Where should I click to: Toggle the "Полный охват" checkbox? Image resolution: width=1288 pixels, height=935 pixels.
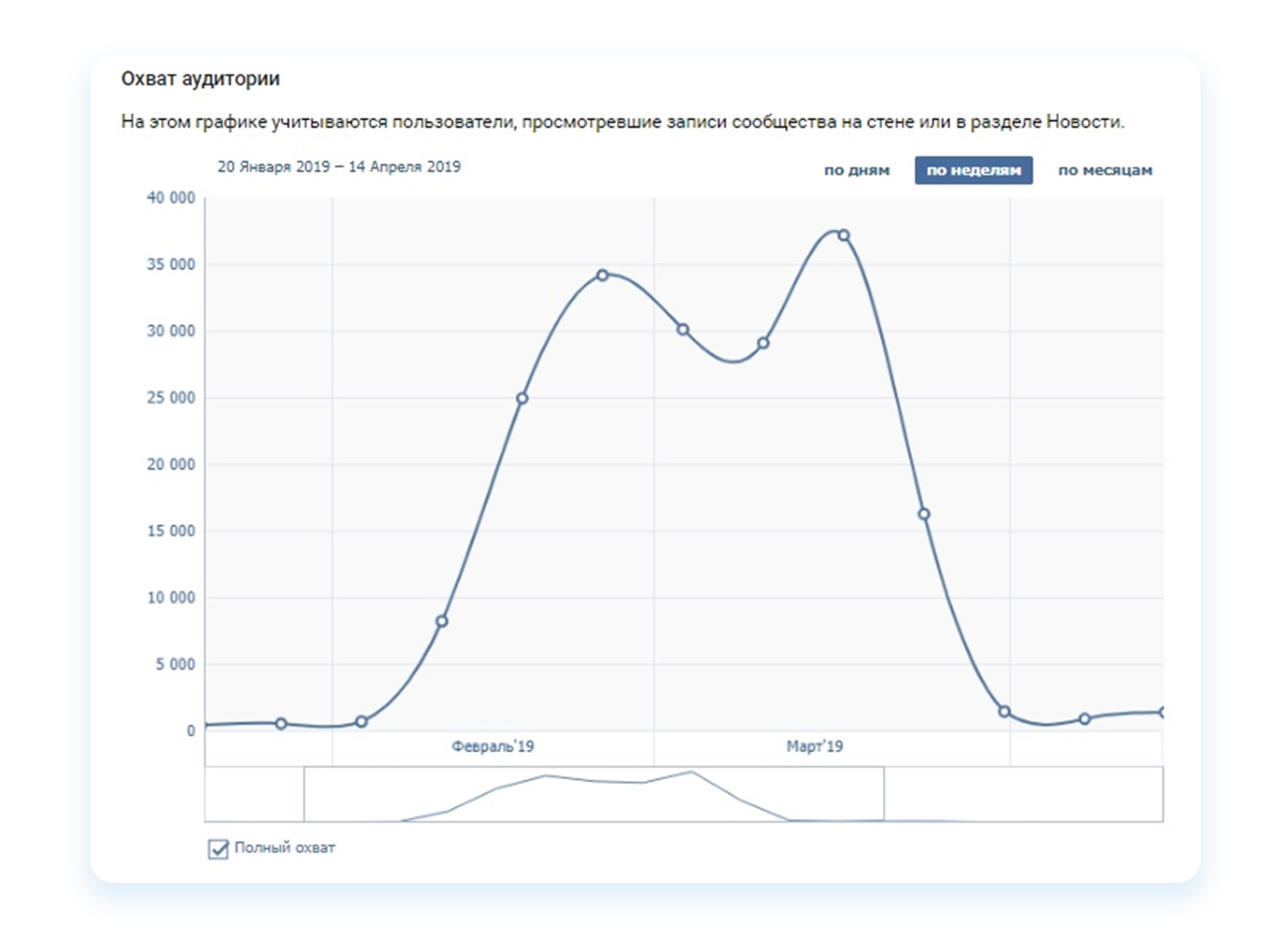point(219,848)
